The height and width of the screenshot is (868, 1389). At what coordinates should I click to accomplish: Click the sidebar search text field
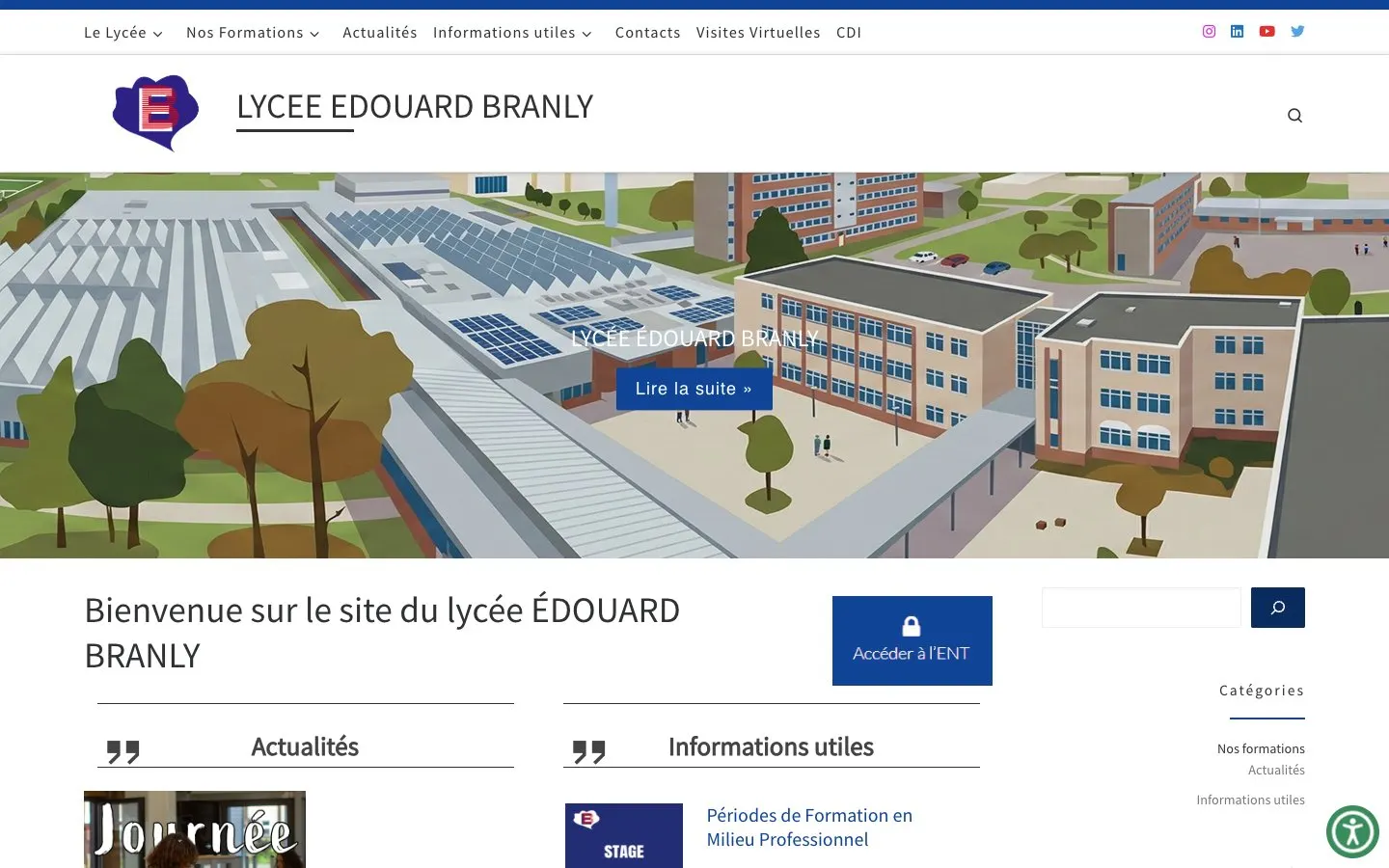click(1141, 608)
